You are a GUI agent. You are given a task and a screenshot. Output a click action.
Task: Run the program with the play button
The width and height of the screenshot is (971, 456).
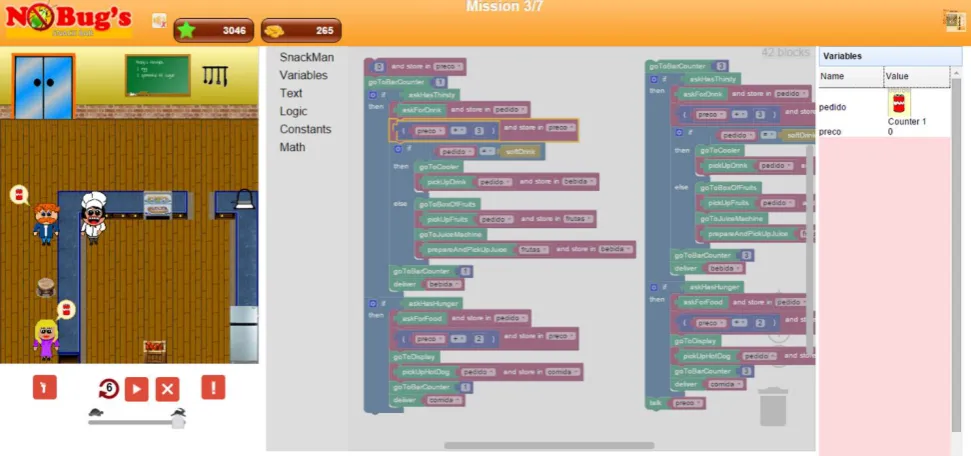[136, 389]
